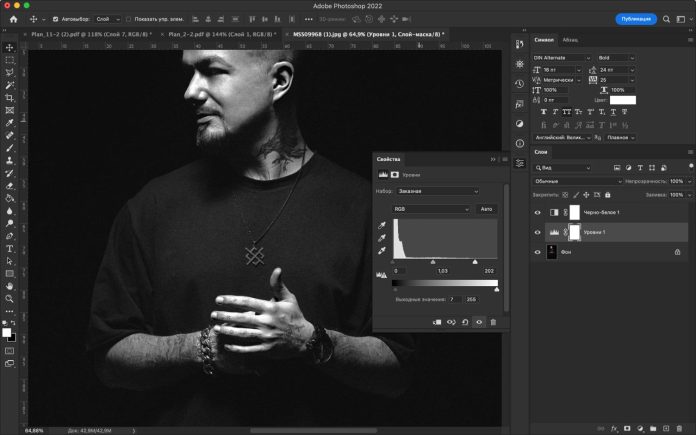Viewport: 696px width, 435px height.
Task: Select the Pen tool
Action: 9,236
